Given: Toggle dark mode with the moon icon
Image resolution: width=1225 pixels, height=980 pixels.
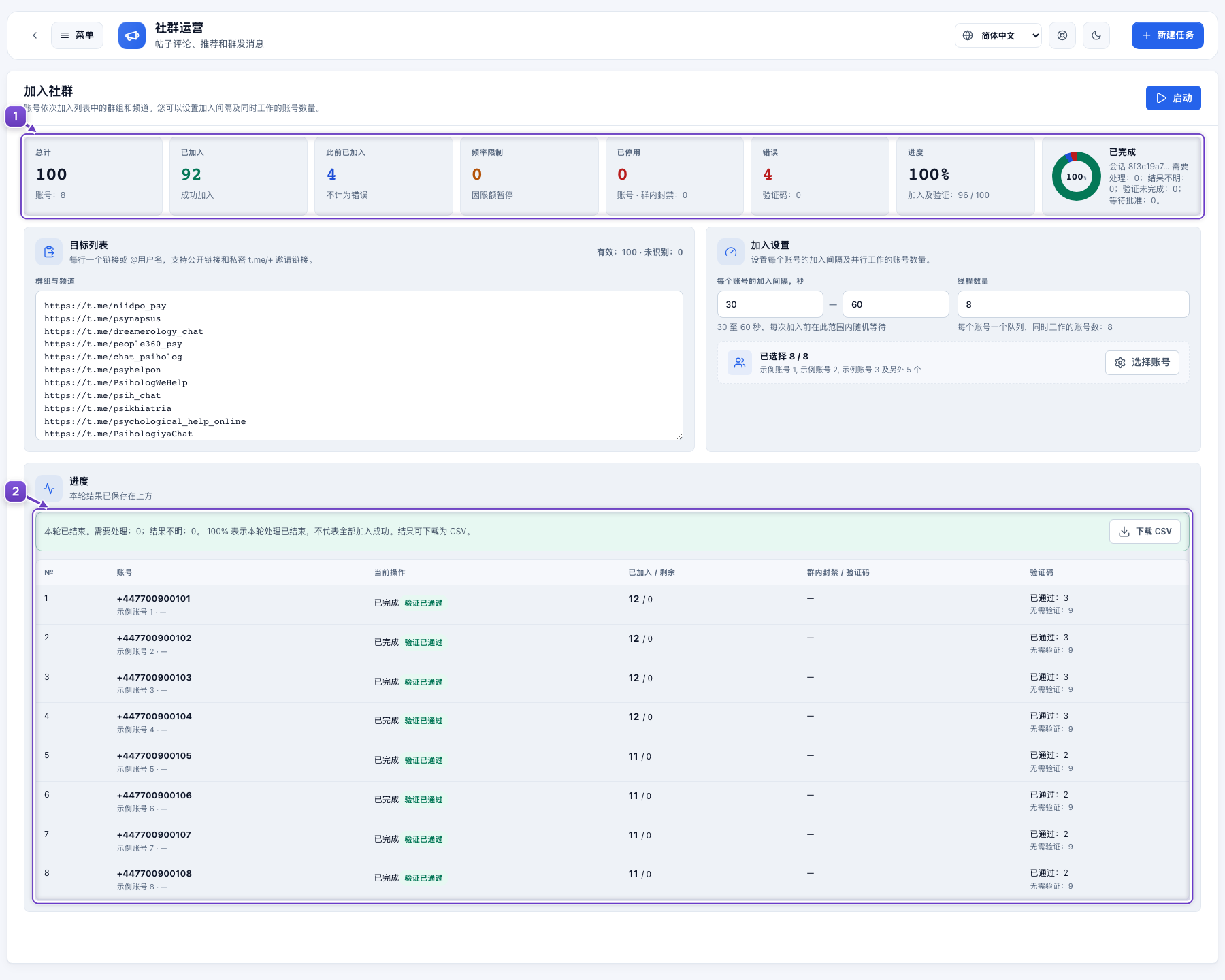Looking at the screenshot, I should (x=1096, y=35).
